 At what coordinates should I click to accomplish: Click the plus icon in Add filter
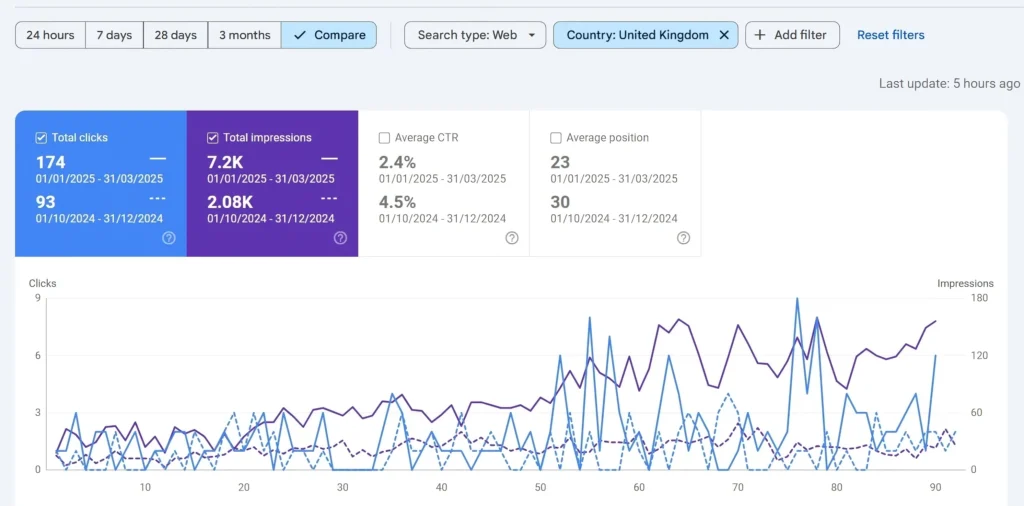(x=760, y=35)
